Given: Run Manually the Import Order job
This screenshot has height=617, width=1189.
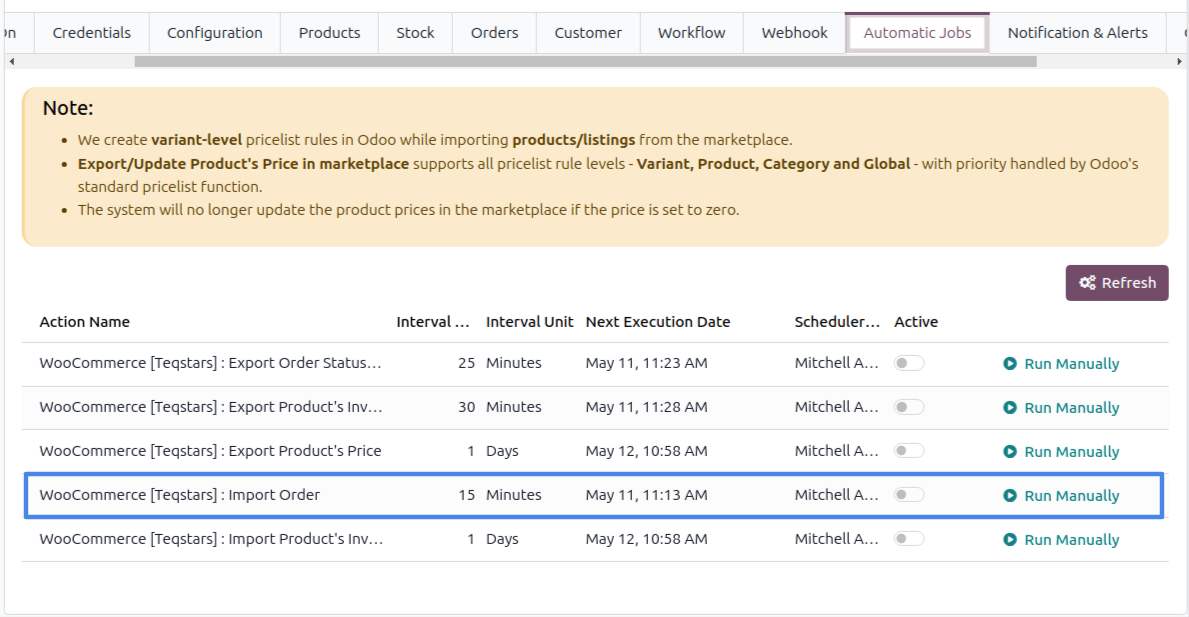Looking at the screenshot, I should [x=1062, y=496].
